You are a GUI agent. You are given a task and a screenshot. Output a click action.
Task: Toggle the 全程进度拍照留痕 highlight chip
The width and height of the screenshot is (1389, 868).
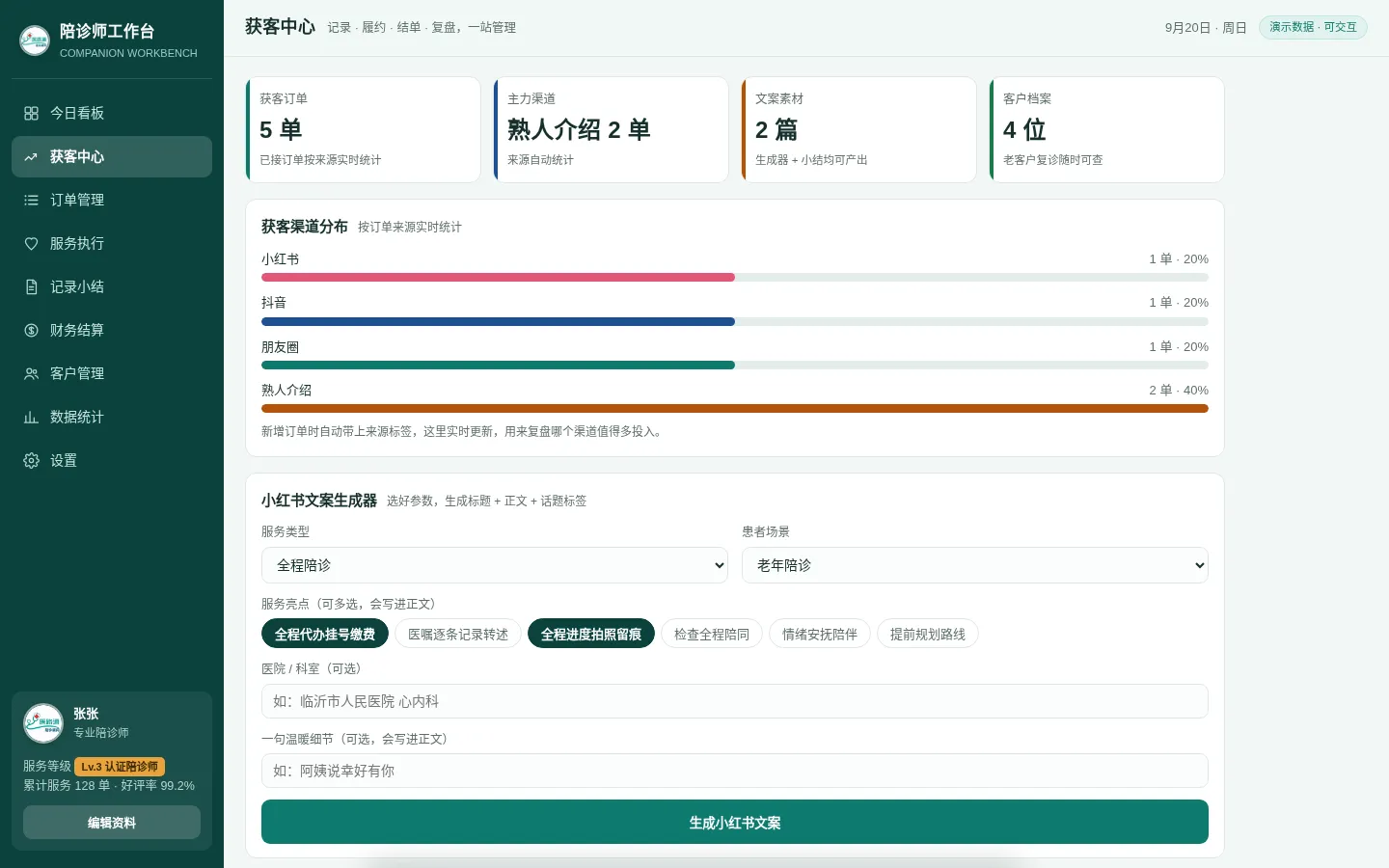(x=591, y=634)
